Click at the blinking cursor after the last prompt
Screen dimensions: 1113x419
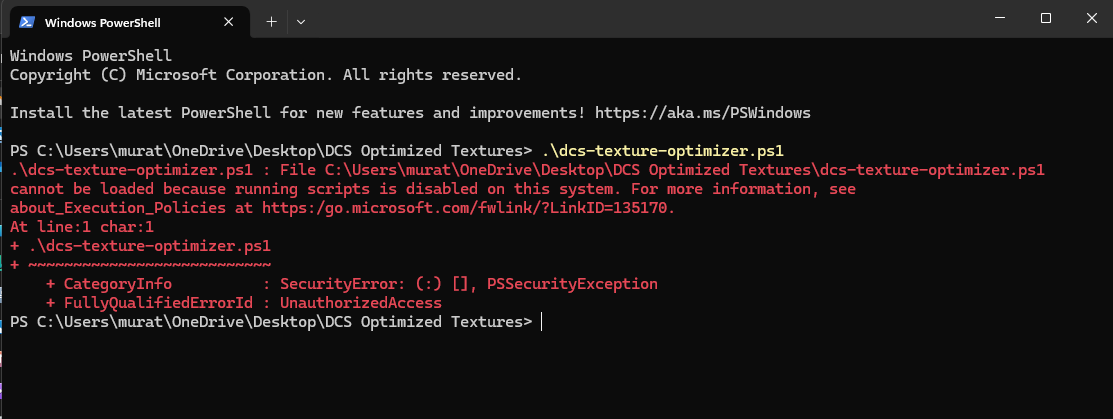tap(542, 322)
